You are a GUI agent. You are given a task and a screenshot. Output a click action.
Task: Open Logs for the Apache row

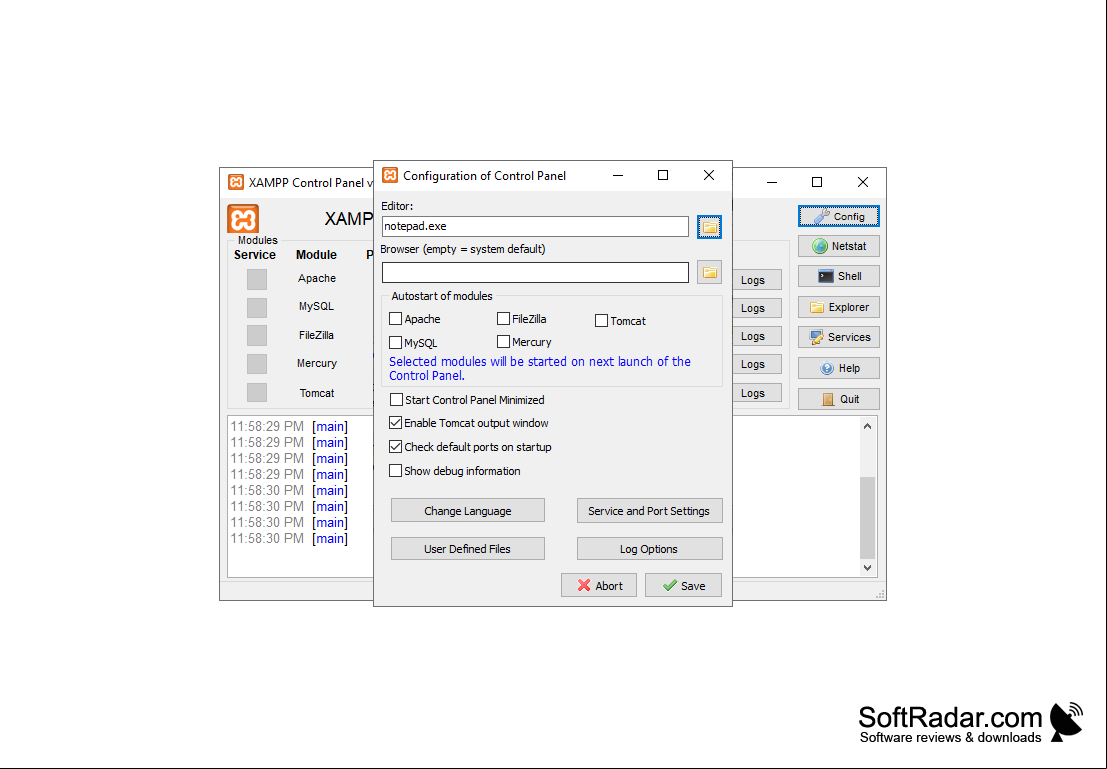[x=757, y=280]
